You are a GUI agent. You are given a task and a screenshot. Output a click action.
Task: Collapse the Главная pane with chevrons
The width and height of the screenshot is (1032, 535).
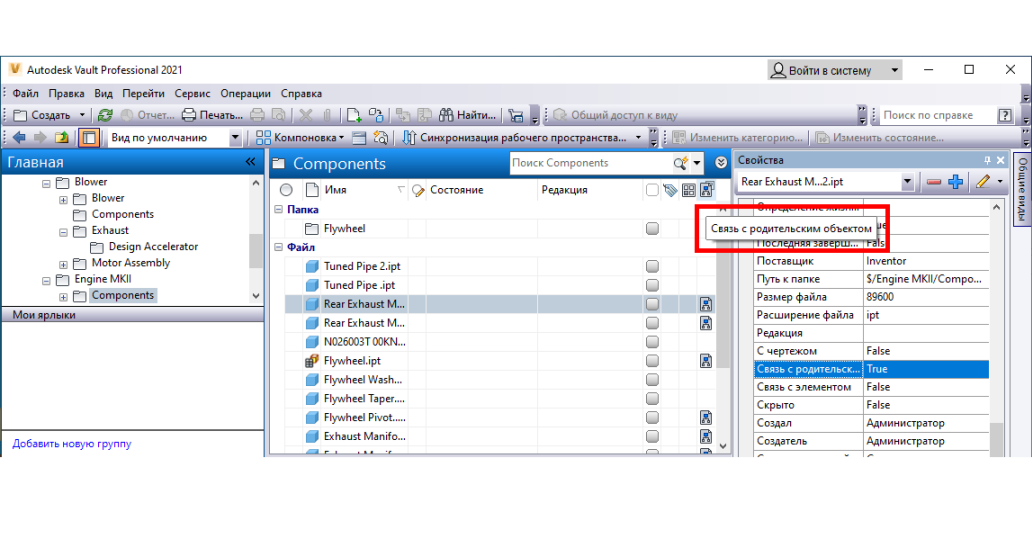(x=250, y=162)
